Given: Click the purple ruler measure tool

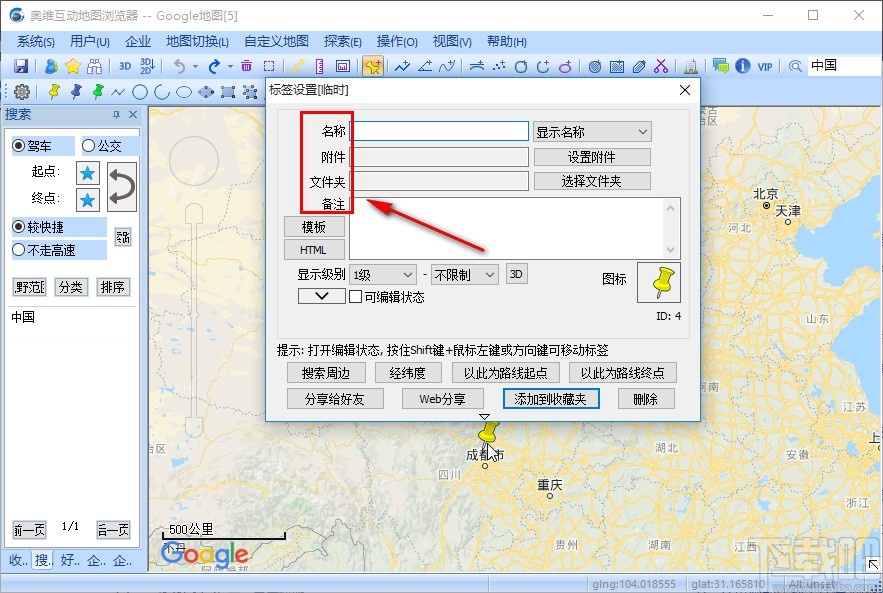Looking at the screenshot, I should coord(319,66).
